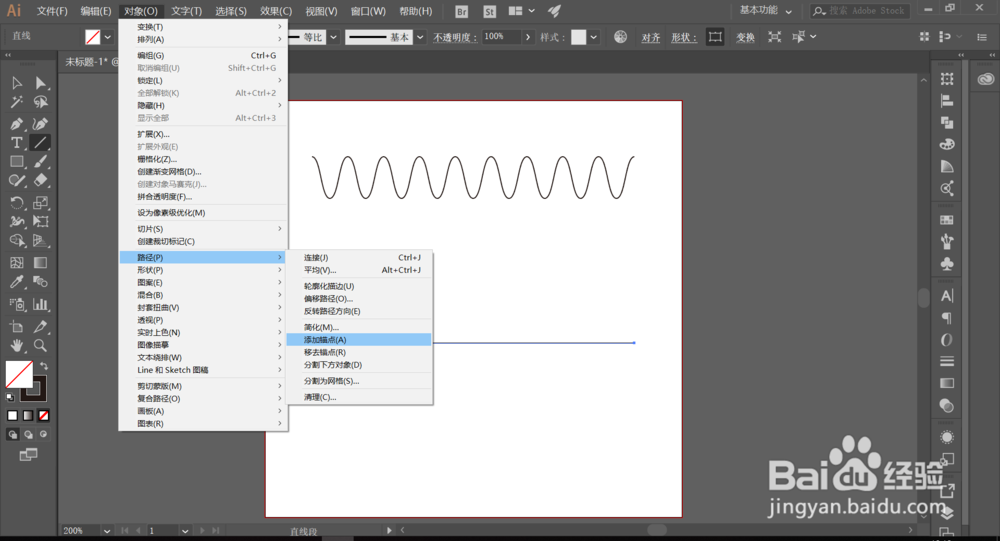Open the Paragraph panel icon
The image size is (1000, 541).
pos(947,318)
